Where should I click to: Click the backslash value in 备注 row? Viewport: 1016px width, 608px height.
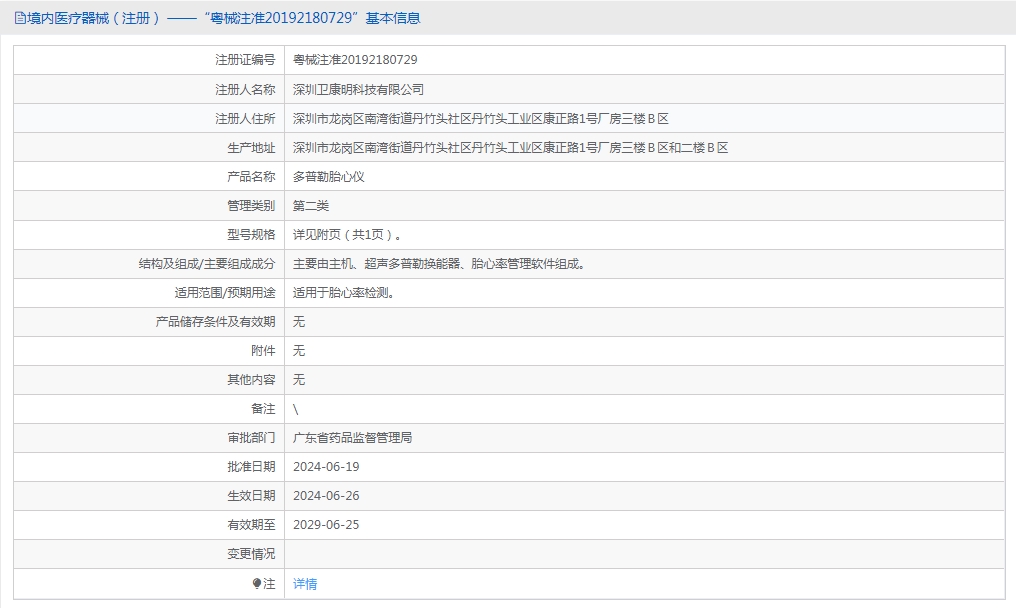(x=295, y=409)
